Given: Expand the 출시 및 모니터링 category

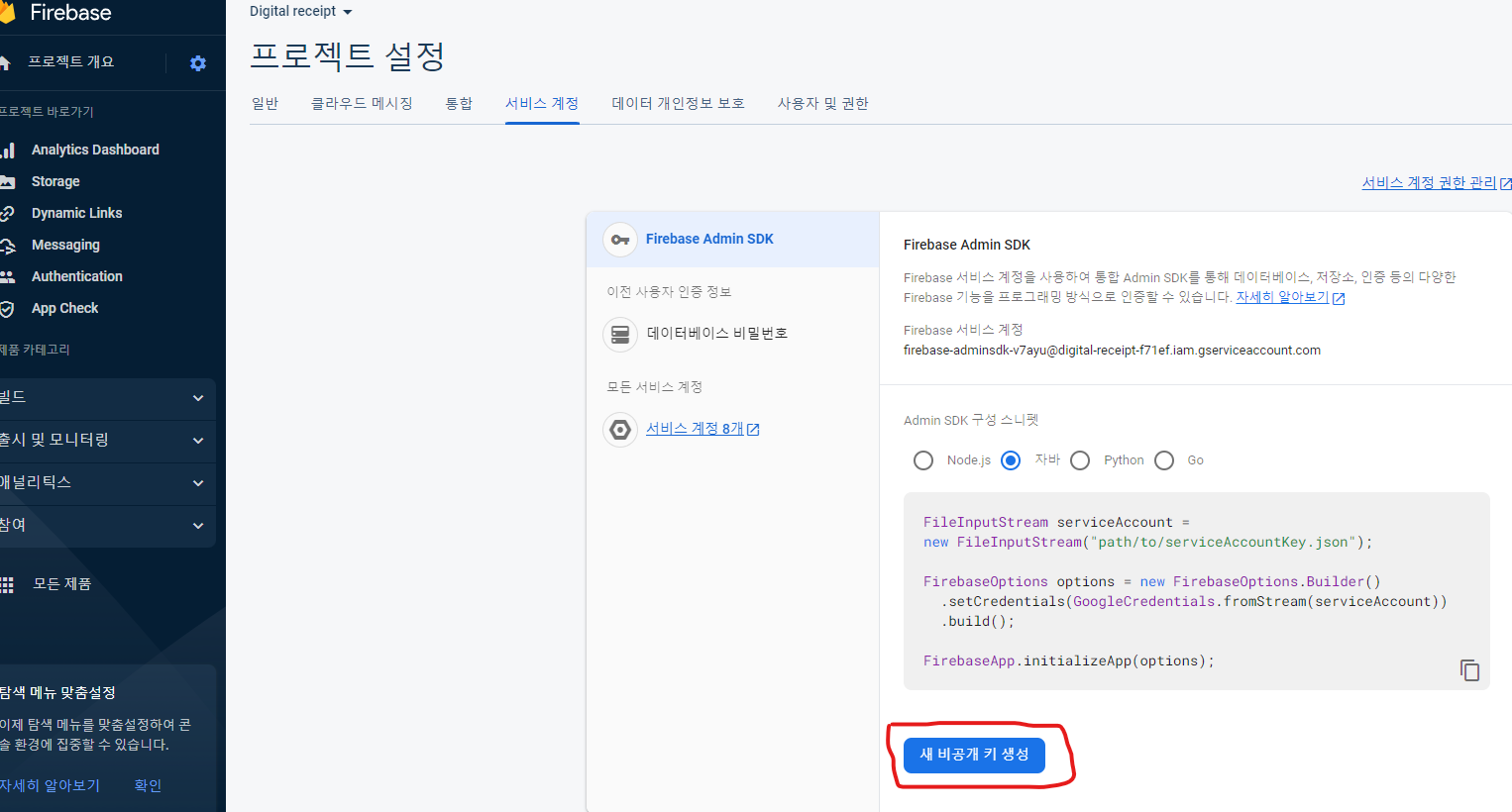Looking at the screenshot, I should (107, 441).
